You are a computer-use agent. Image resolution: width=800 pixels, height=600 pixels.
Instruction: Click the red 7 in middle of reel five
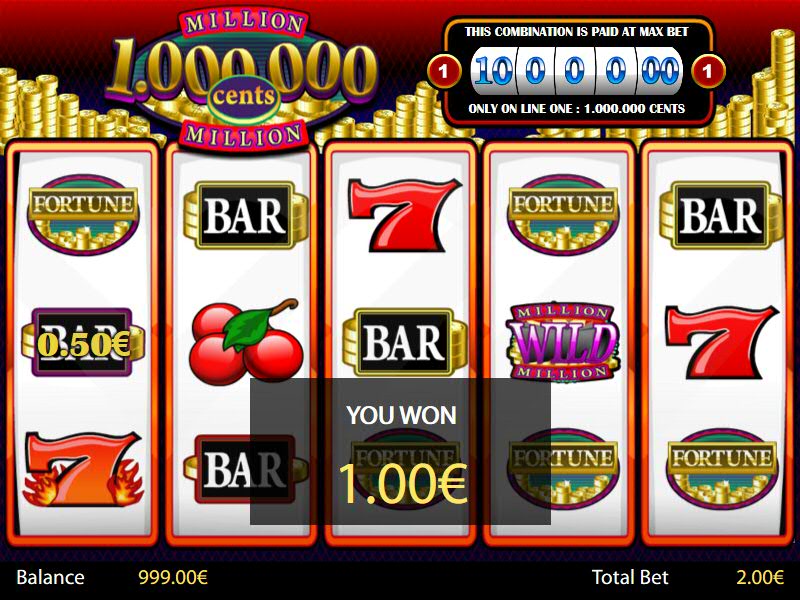coord(721,342)
